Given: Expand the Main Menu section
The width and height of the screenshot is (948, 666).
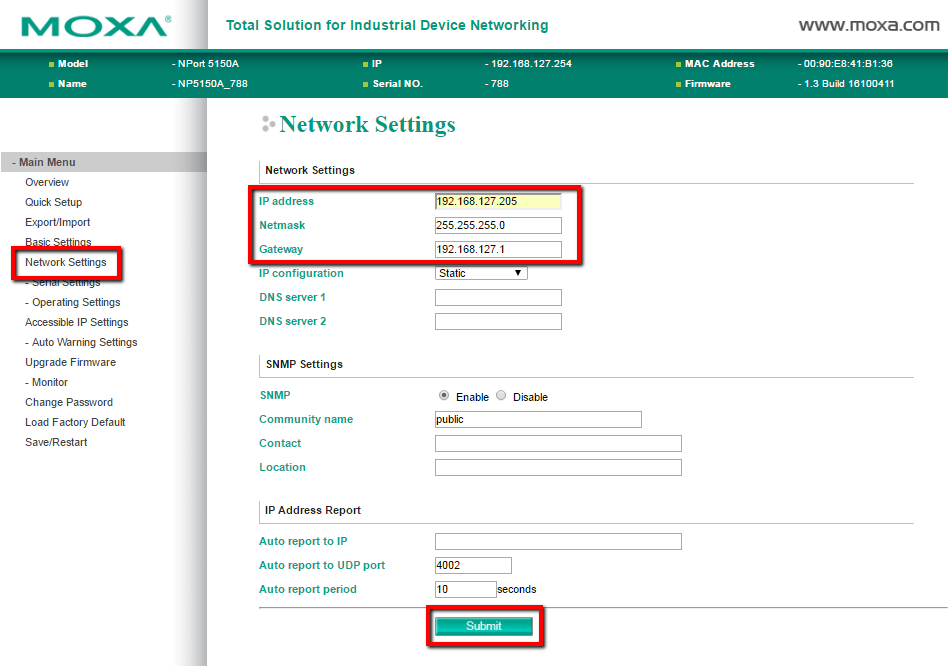Looking at the screenshot, I should tap(47, 162).
